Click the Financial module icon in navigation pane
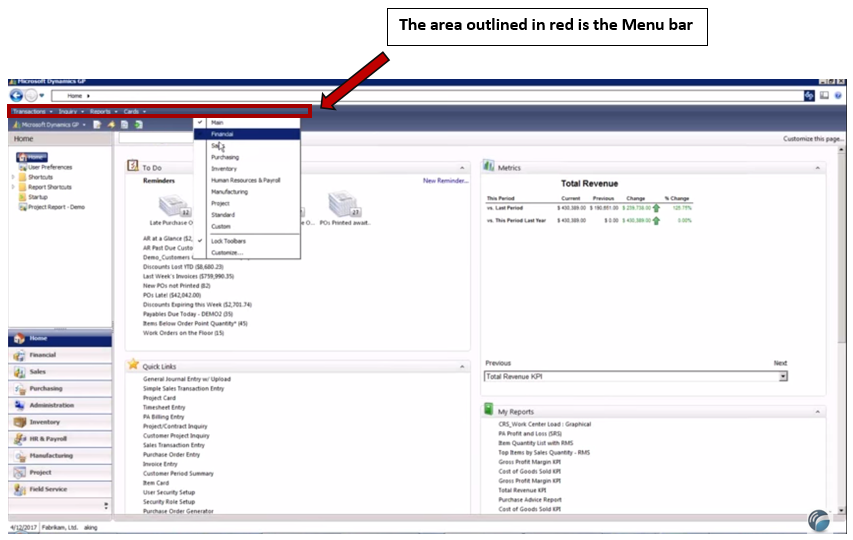This screenshot has width=853, height=540. click(x=19, y=356)
